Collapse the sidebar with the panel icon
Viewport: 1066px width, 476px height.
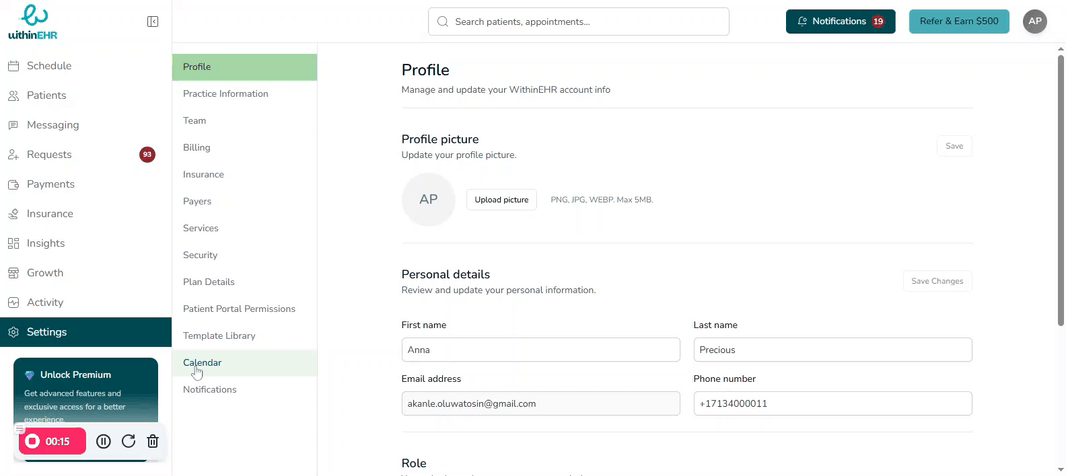[x=152, y=21]
